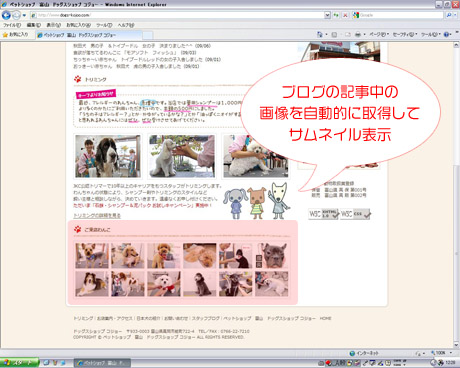Open the Yorkshire terrier thumbnail in ご来店わんこ

pos(92,256)
